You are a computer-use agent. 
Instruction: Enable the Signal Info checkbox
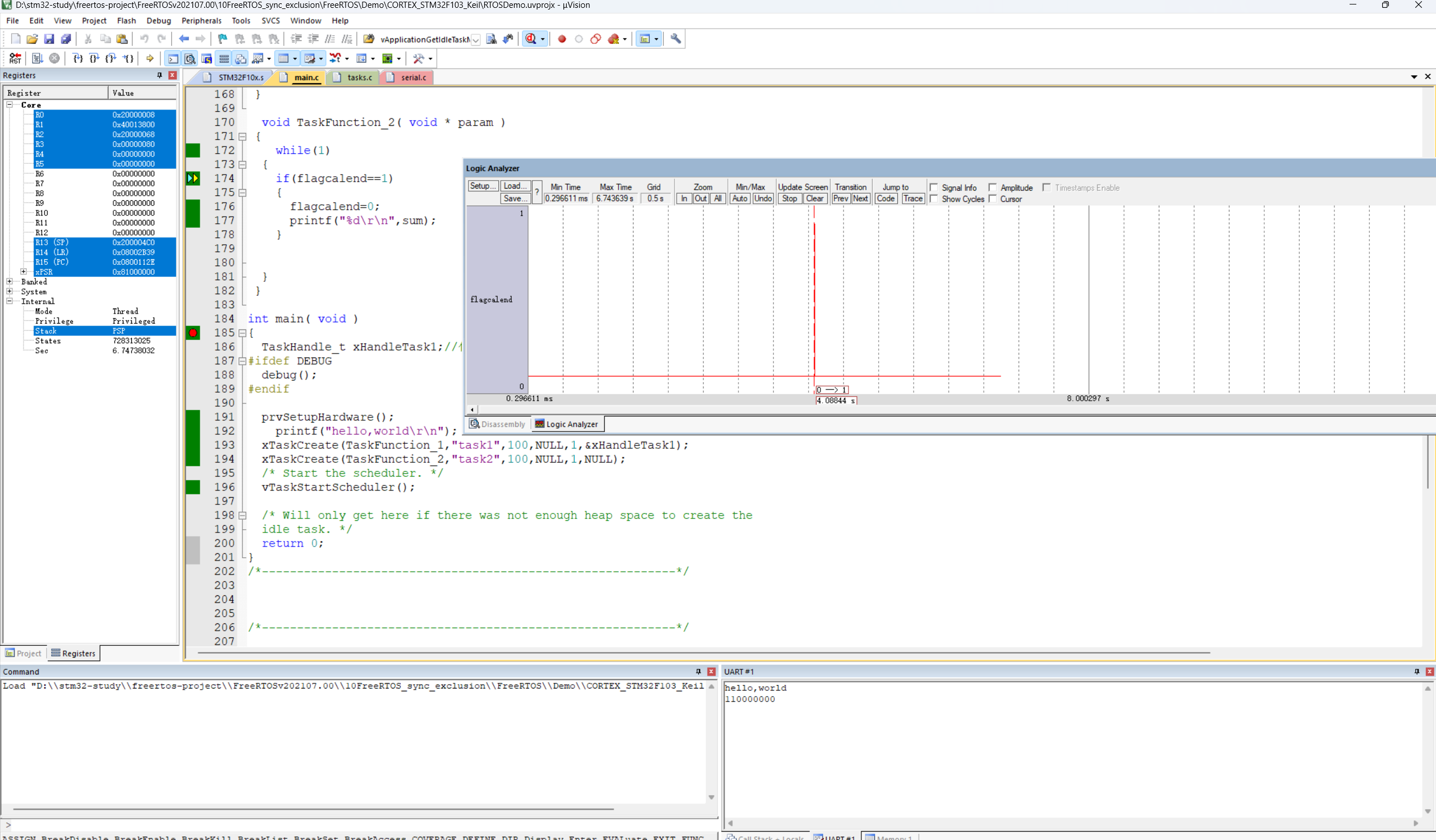point(934,187)
